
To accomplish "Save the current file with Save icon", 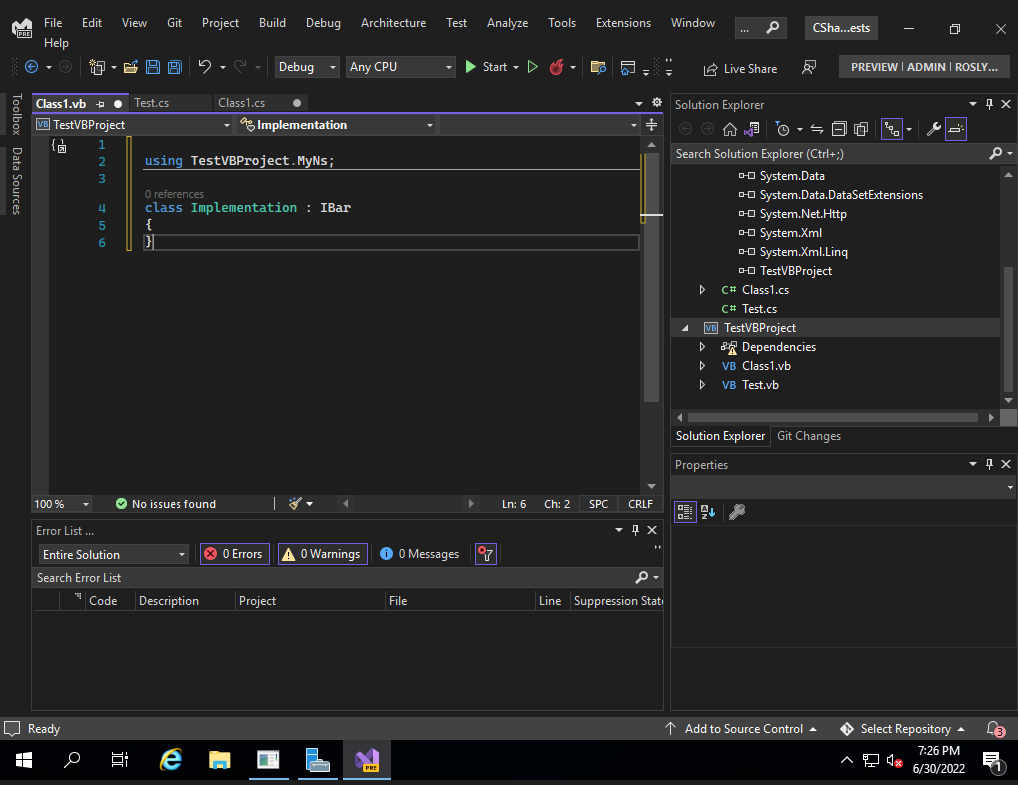I will coord(153,67).
